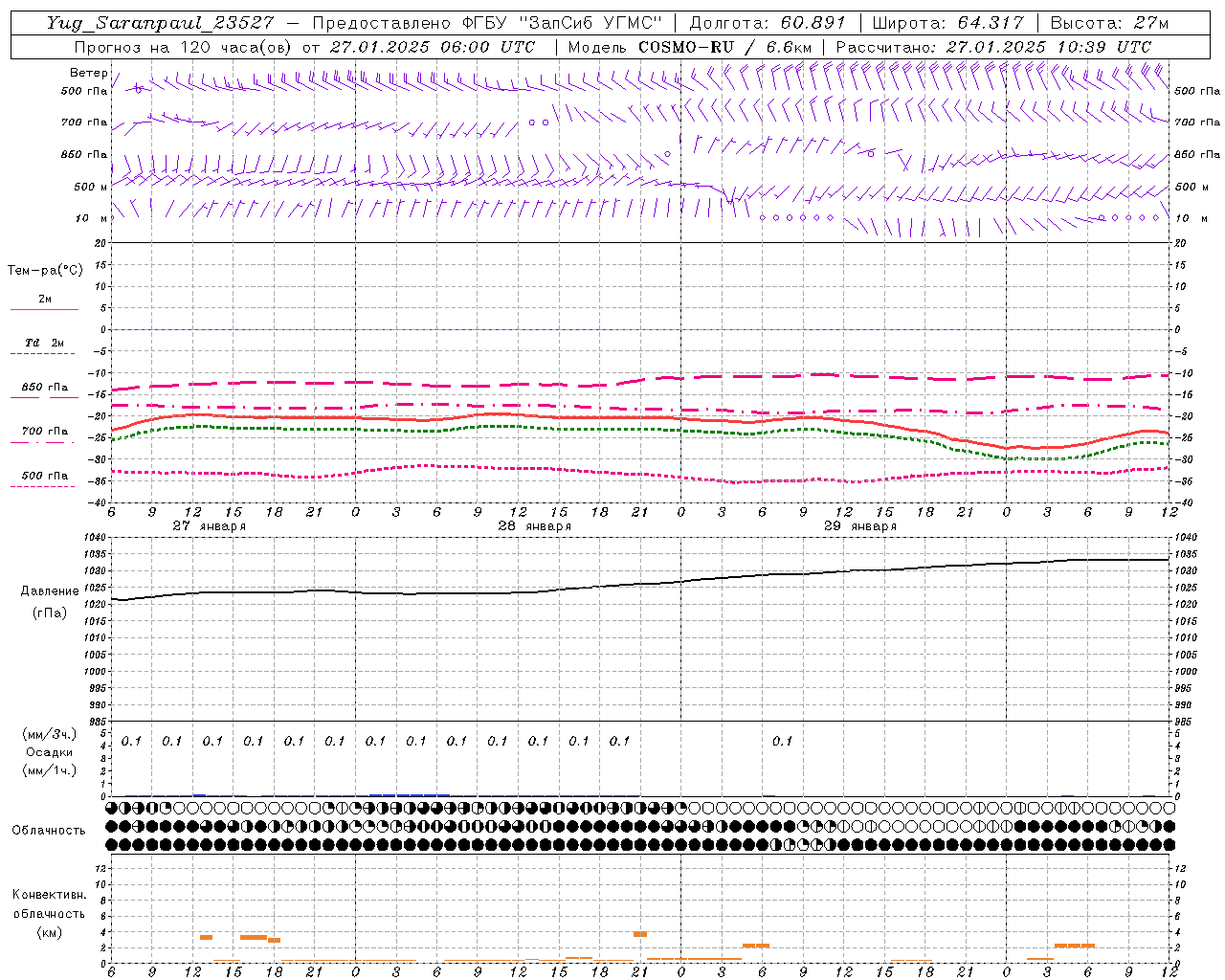This screenshot has height=980, width=1225.
Task: Click the 'Давление' pressure panel label
Action: click(50, 591)
